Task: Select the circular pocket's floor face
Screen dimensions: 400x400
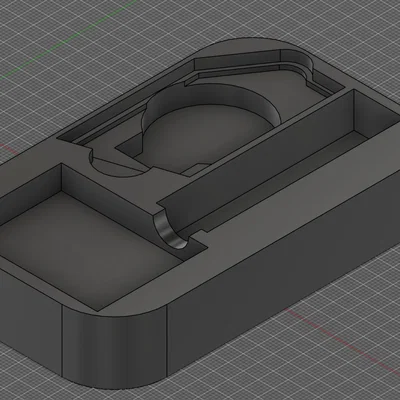Action: click(x=207, y=137)
